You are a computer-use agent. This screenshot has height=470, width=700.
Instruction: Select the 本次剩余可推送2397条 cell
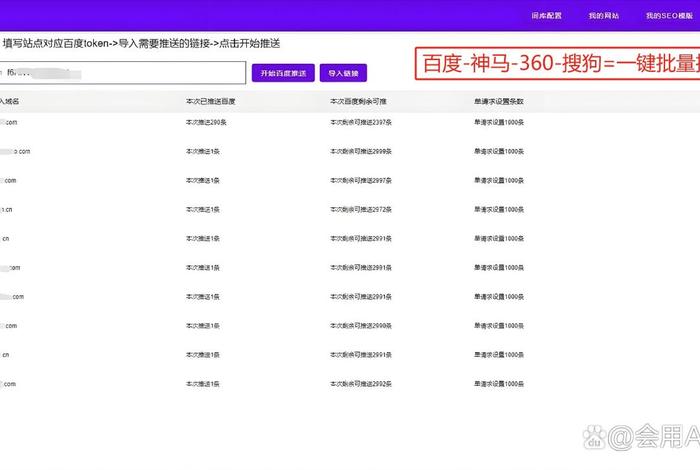[x=361, y=122]
